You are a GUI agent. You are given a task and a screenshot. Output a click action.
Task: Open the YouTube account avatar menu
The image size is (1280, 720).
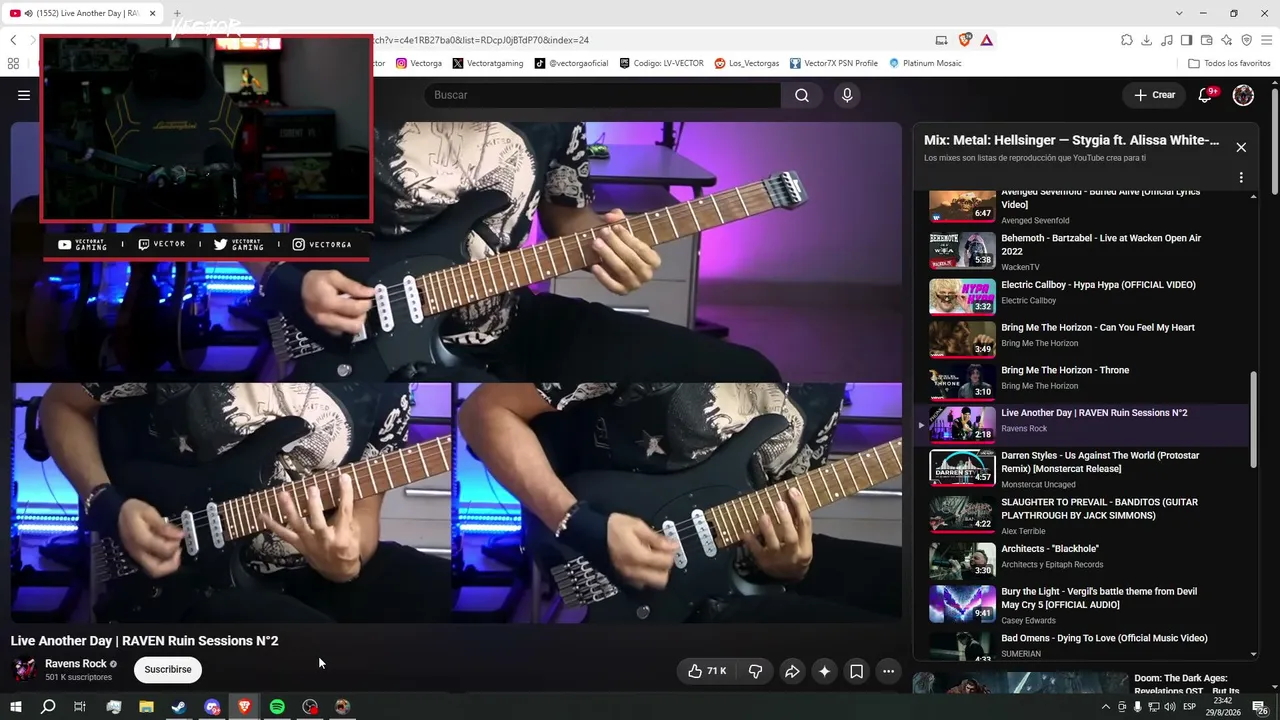pos(1243,95)
